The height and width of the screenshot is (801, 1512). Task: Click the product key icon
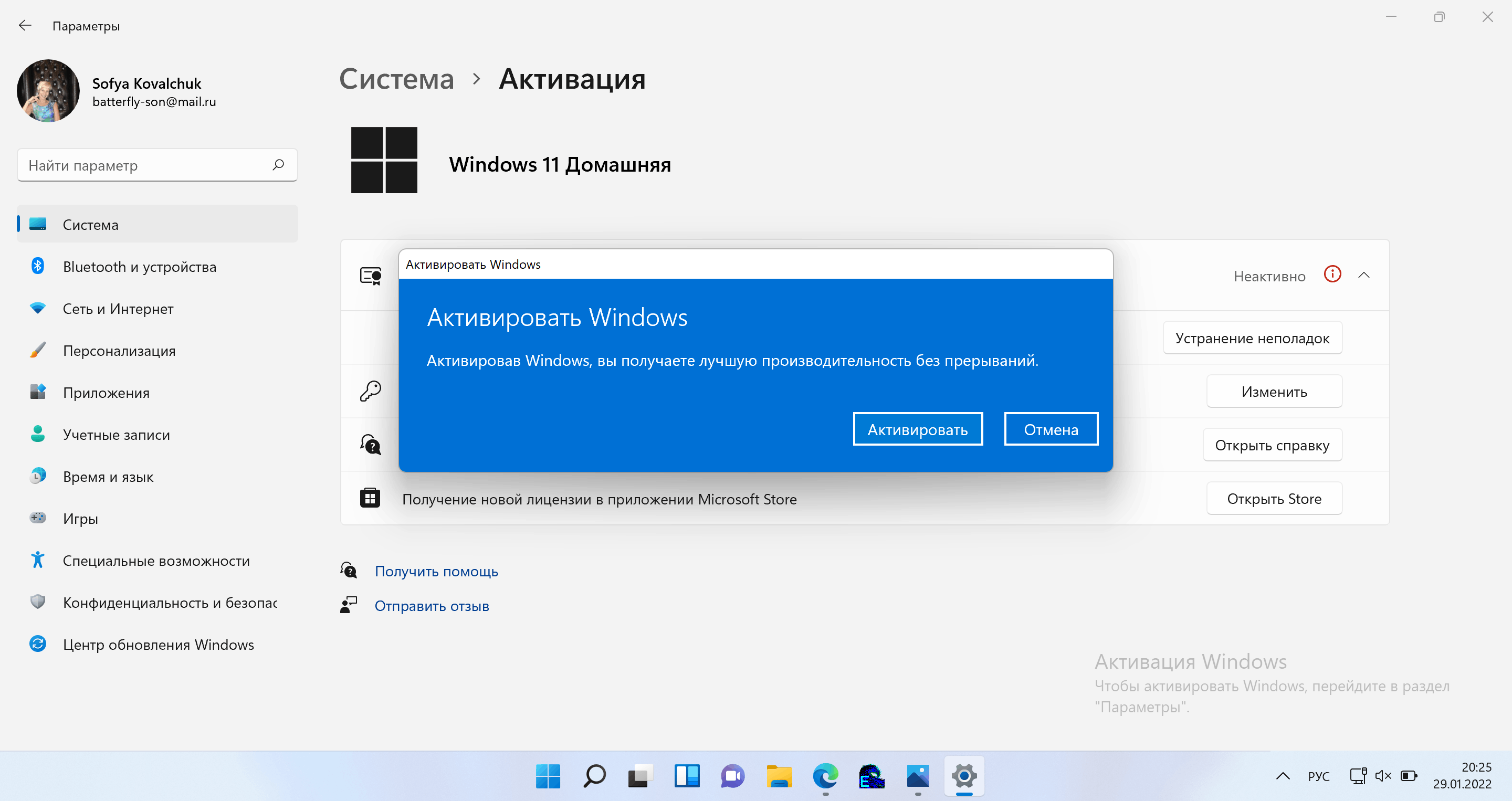click(370, 391)
